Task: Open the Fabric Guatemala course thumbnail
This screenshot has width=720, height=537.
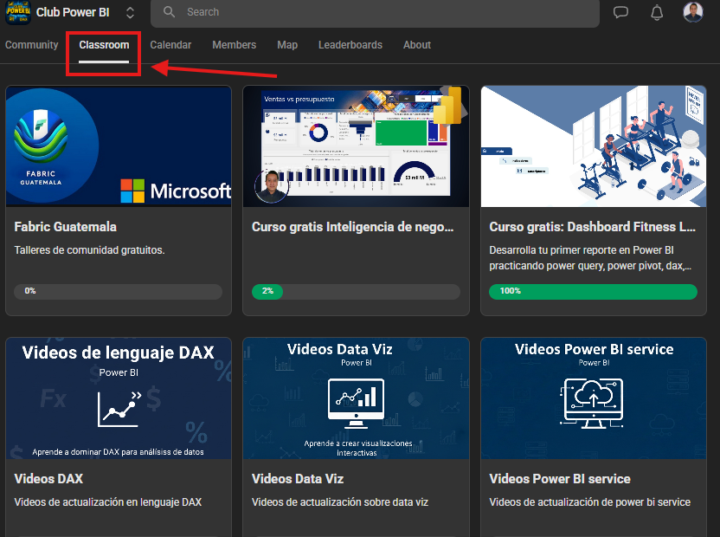Action: (118, 146)
